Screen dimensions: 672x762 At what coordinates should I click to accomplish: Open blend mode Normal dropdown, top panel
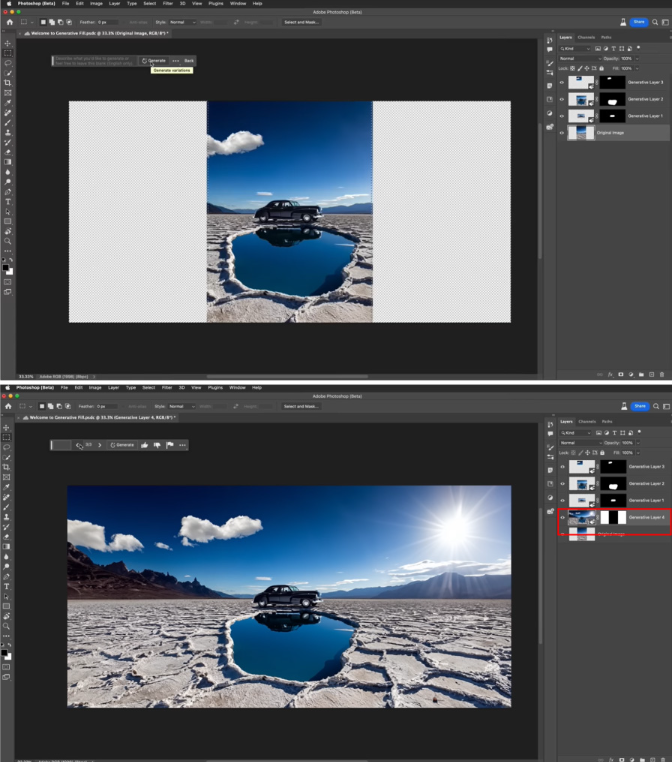pyautogui.click(x=580, y=58)
